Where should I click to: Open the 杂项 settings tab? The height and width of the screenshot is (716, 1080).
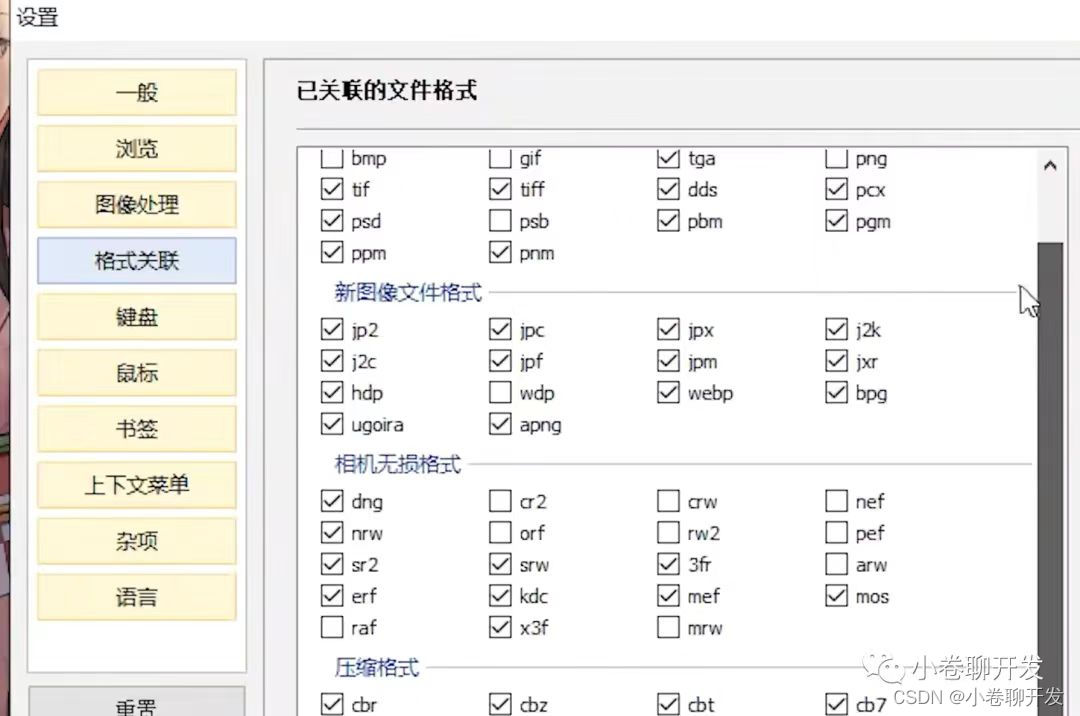coord(136,541)
